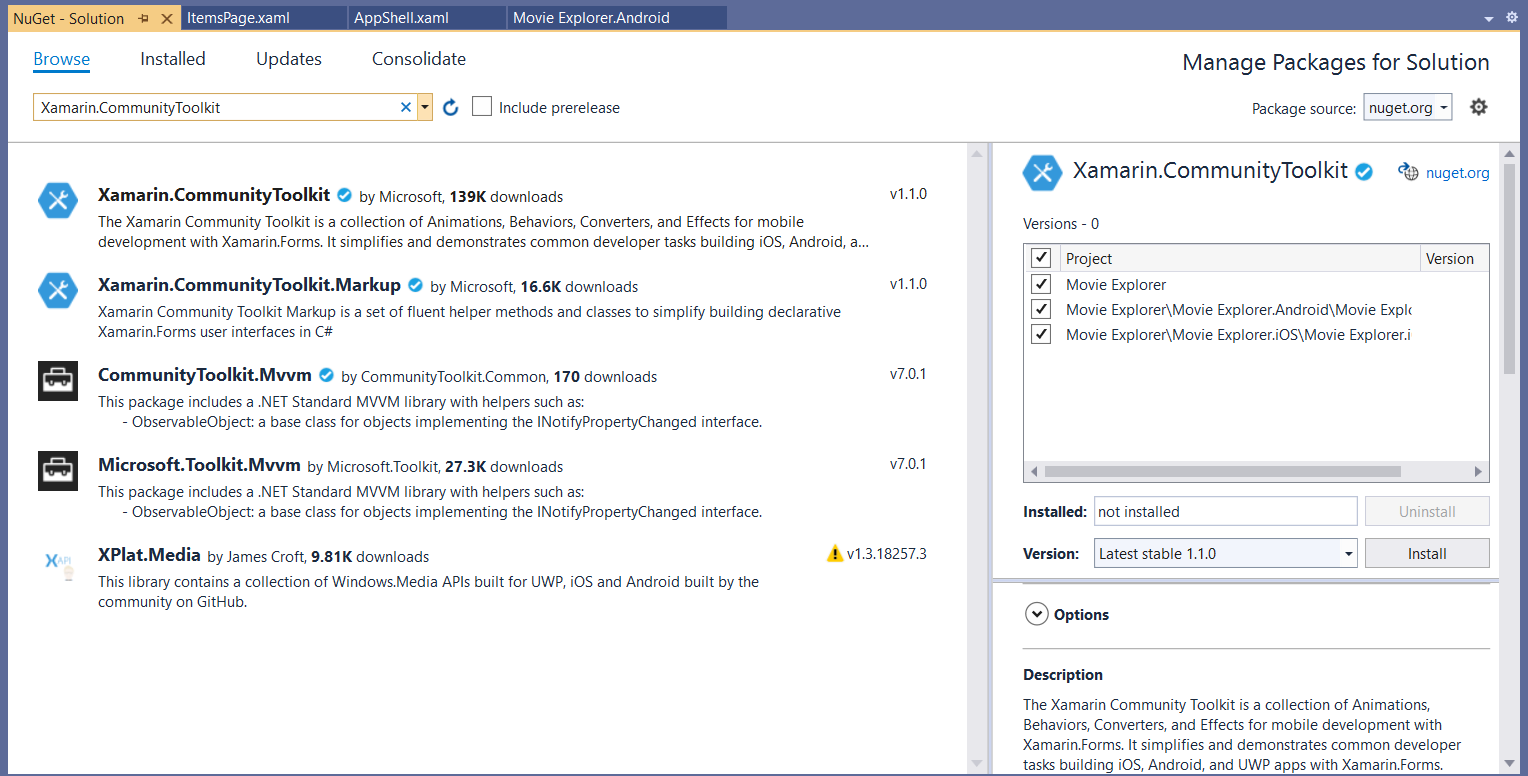Click the Install button
Screen dimensions: 1528x776
(1426, 553)
